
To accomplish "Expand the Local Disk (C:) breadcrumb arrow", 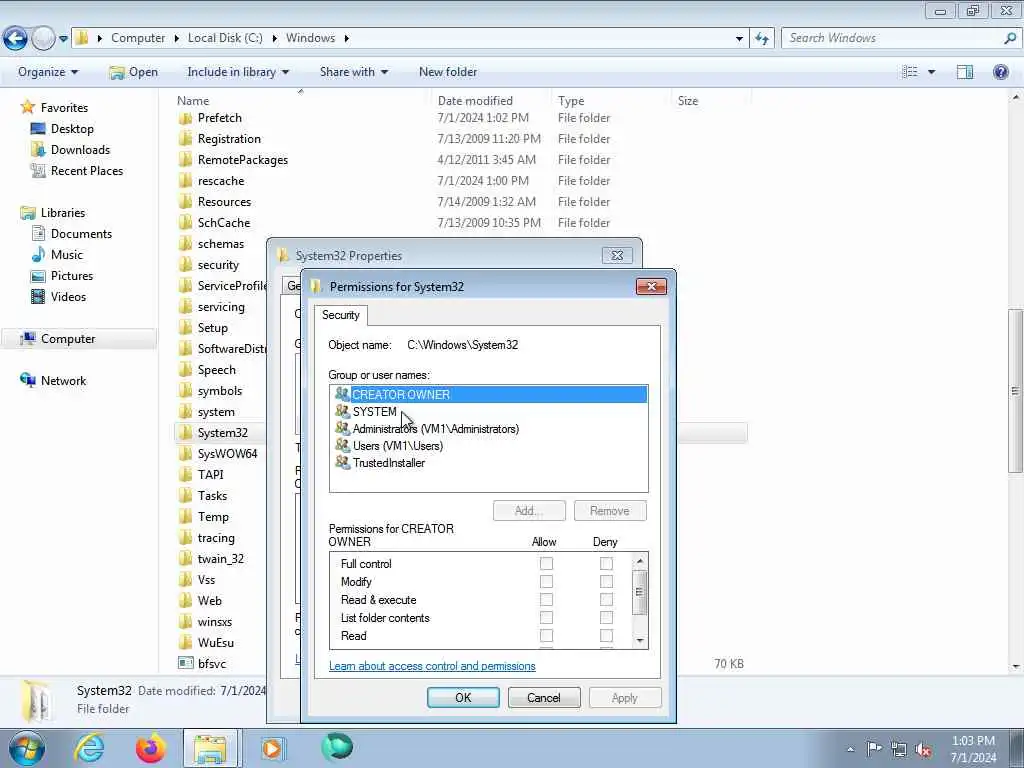I will pyautogui.click(x=274, y=39).
